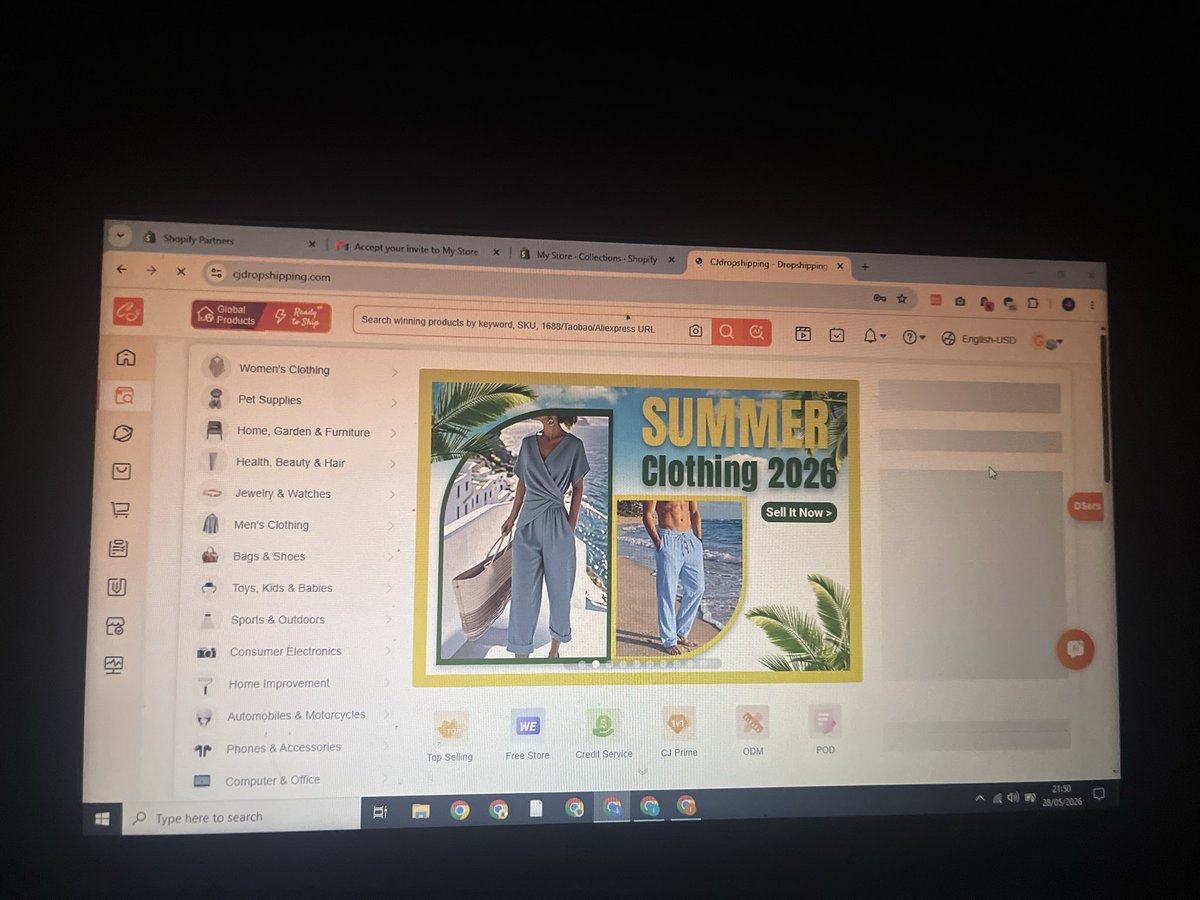Screen dimensions: 1200x900
Task: Open the Chrome tab search dropdown
Action: [x=120, y=236]
